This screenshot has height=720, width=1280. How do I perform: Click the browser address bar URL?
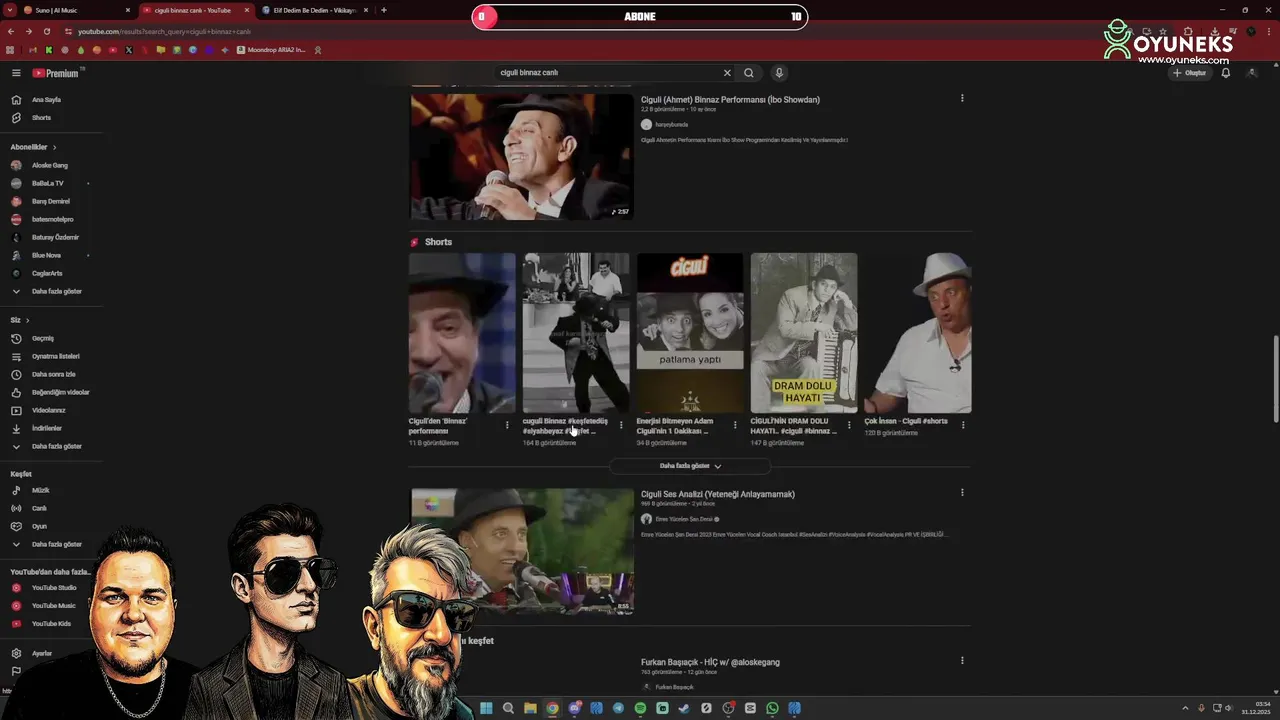click(164, 32)
